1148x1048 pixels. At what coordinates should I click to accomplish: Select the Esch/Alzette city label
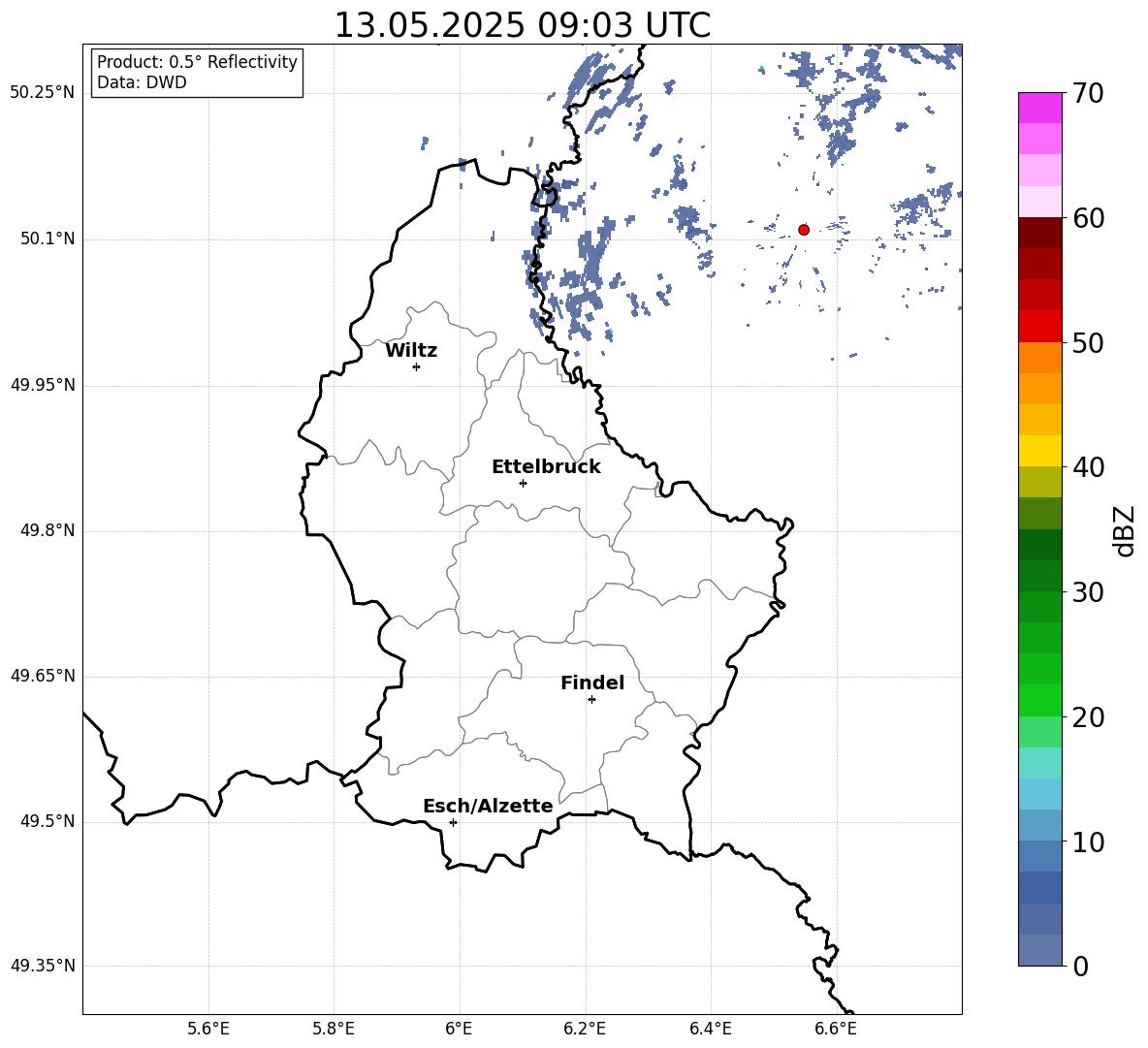pyautogui.click(x=488, y=806)
